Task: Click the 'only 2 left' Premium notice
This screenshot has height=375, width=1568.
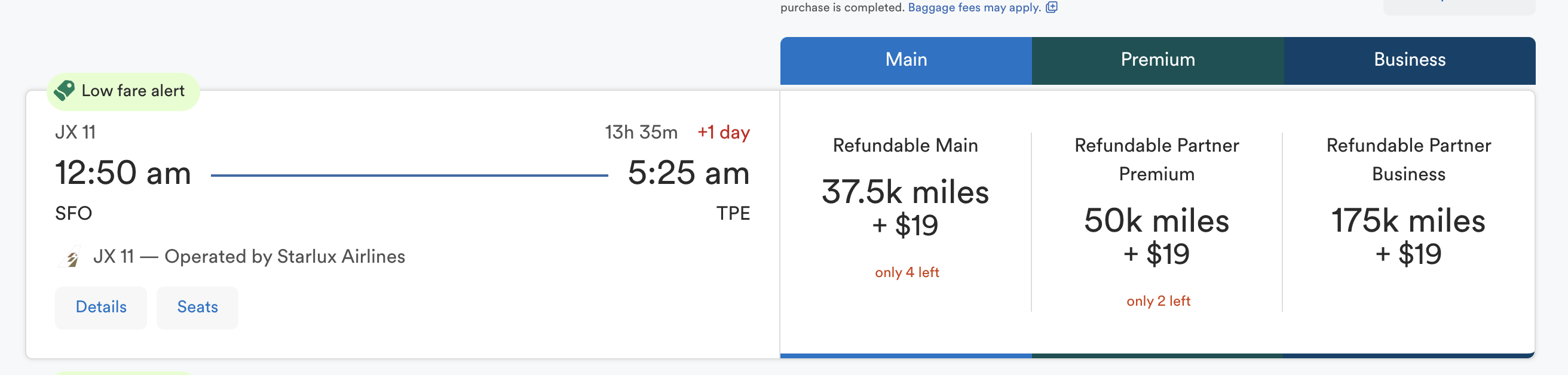Action: coord(1157,302)
